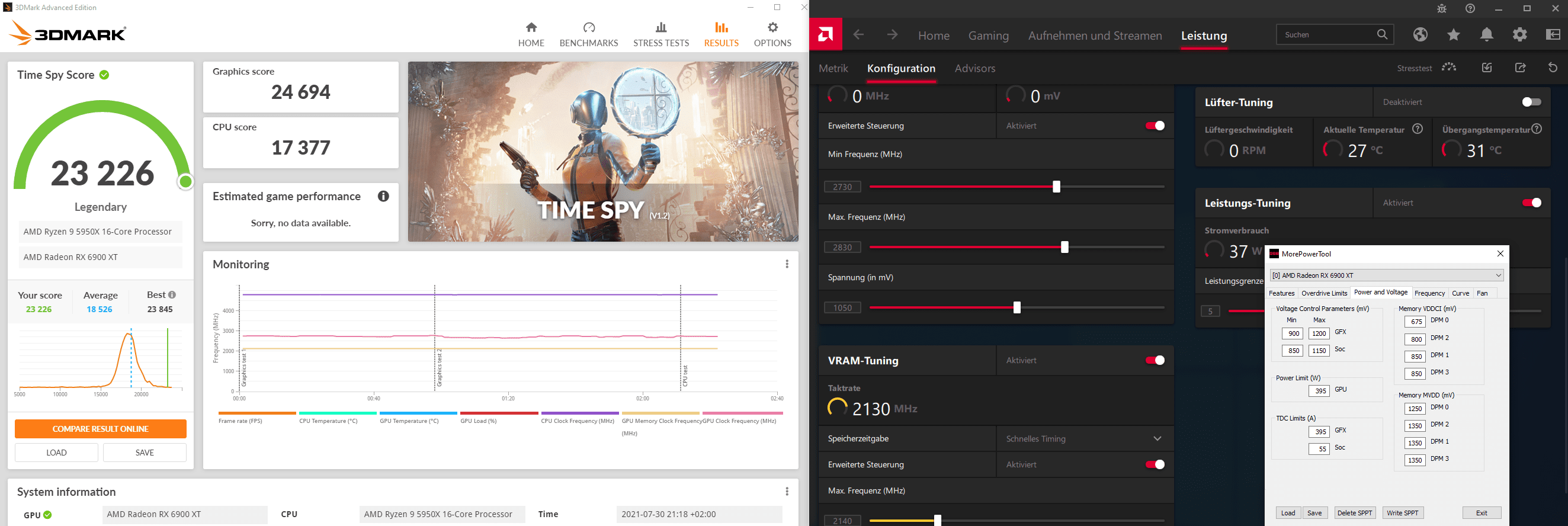Click the Power Limit GPU 395 field
This screenshot has height=526, width=1568.
(x=1319, y=391)
